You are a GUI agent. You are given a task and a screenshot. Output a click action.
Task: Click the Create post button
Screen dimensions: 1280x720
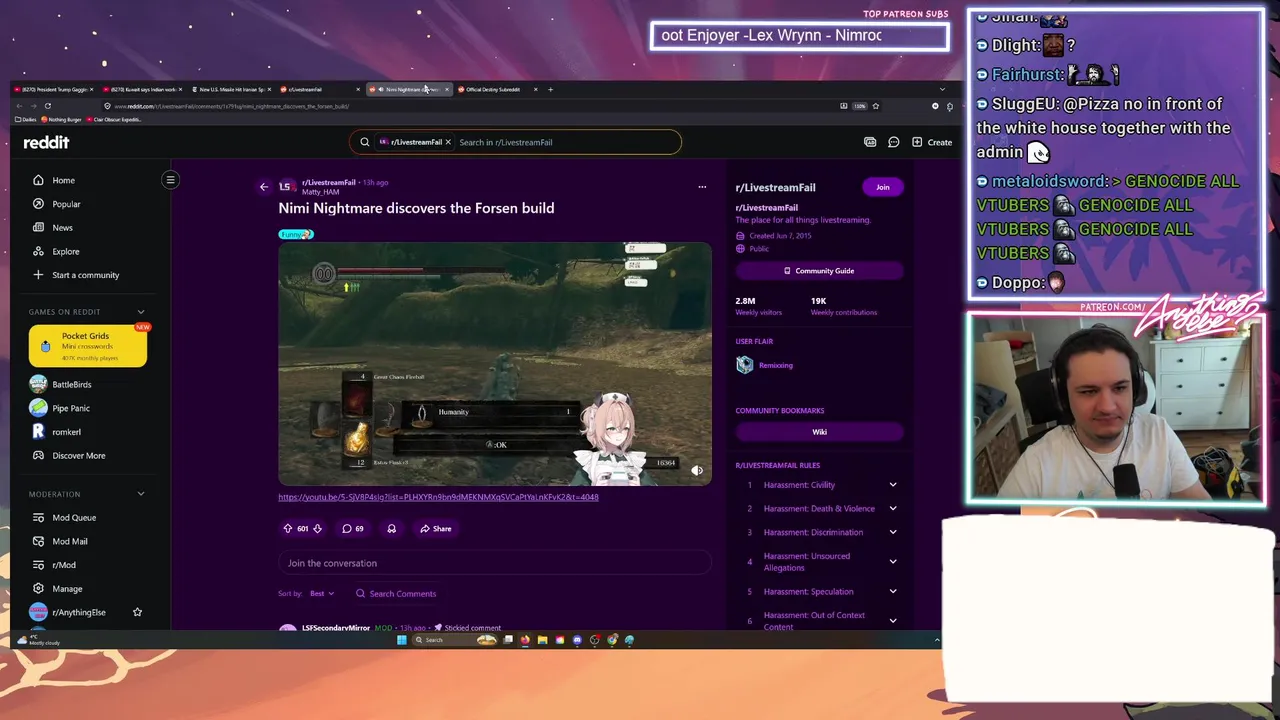click(x=932, y=142)
